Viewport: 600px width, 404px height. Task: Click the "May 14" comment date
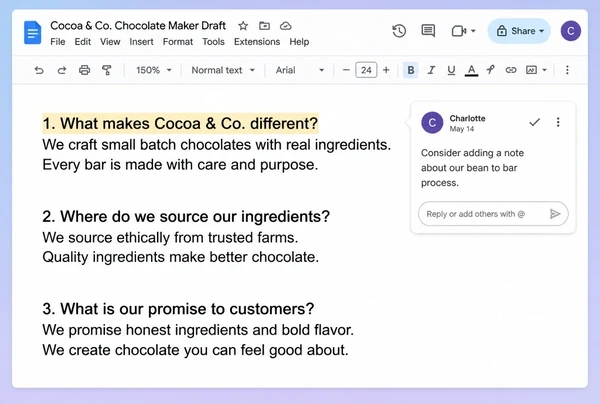[x=462, y=129]
